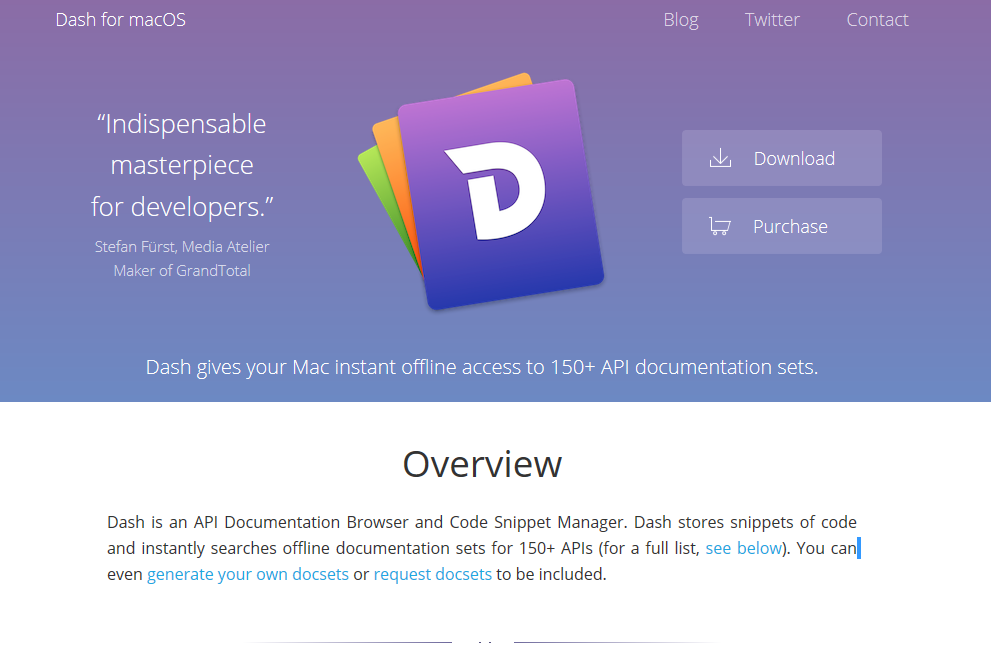This screenshot has height=653, width=991.
Task: Click 'Stefan Fürst, Media Atelier' attribution
Action: pyautogui.click(x=182, y=247)
